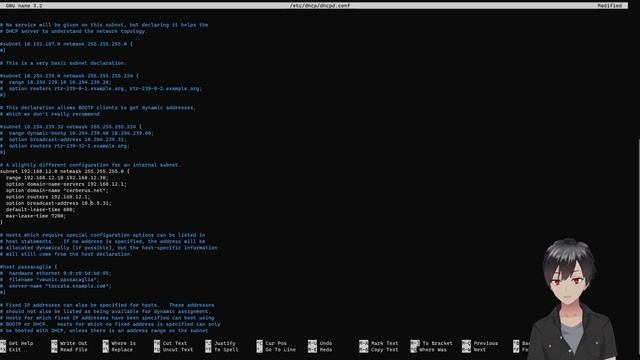Click the Next shortcut label
Image resolution: width=640 pixels, height=360 pixels.
480,350
